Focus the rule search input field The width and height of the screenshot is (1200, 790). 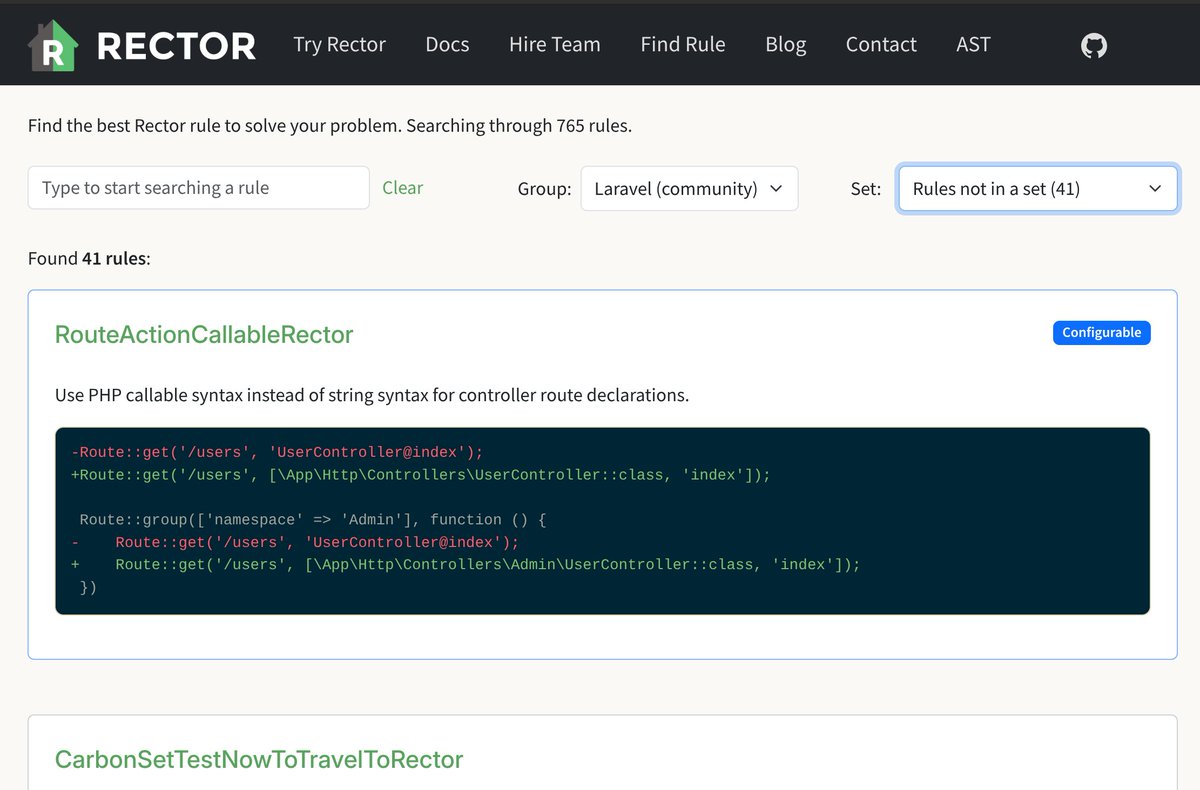pos(199,188)
